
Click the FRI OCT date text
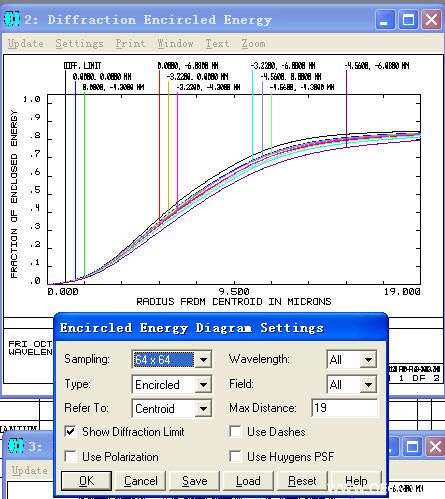[x=30, y=344]
